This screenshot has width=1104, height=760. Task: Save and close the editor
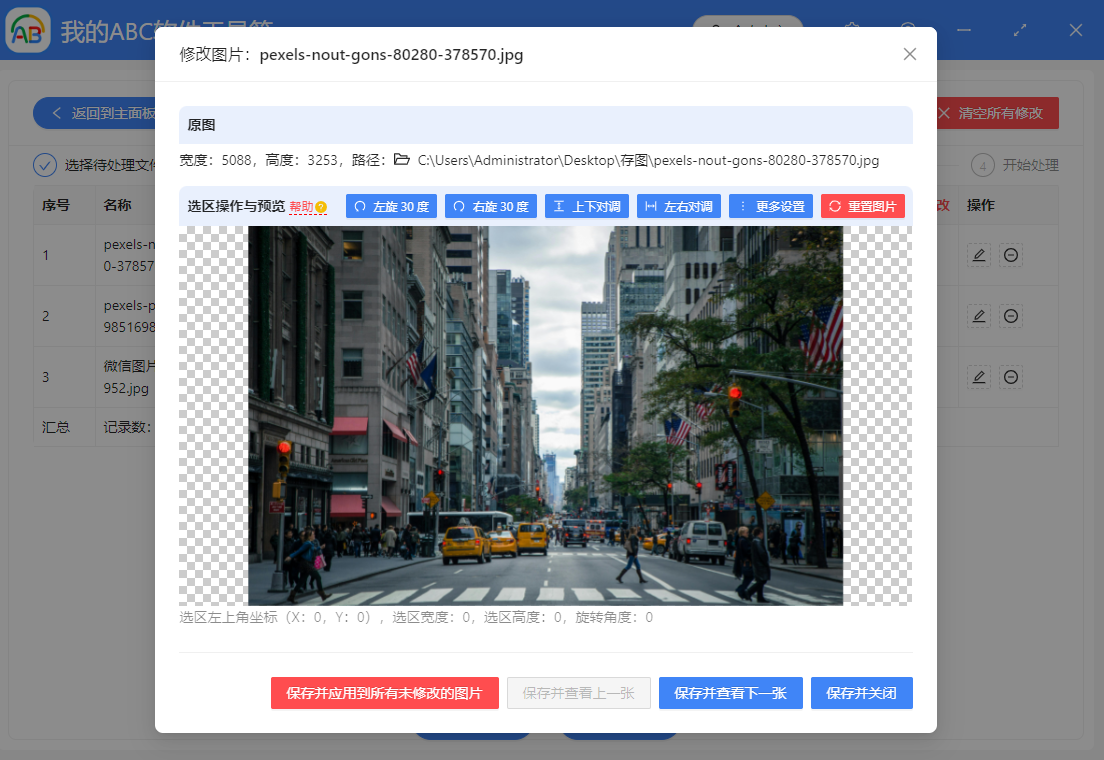(861, 693)
